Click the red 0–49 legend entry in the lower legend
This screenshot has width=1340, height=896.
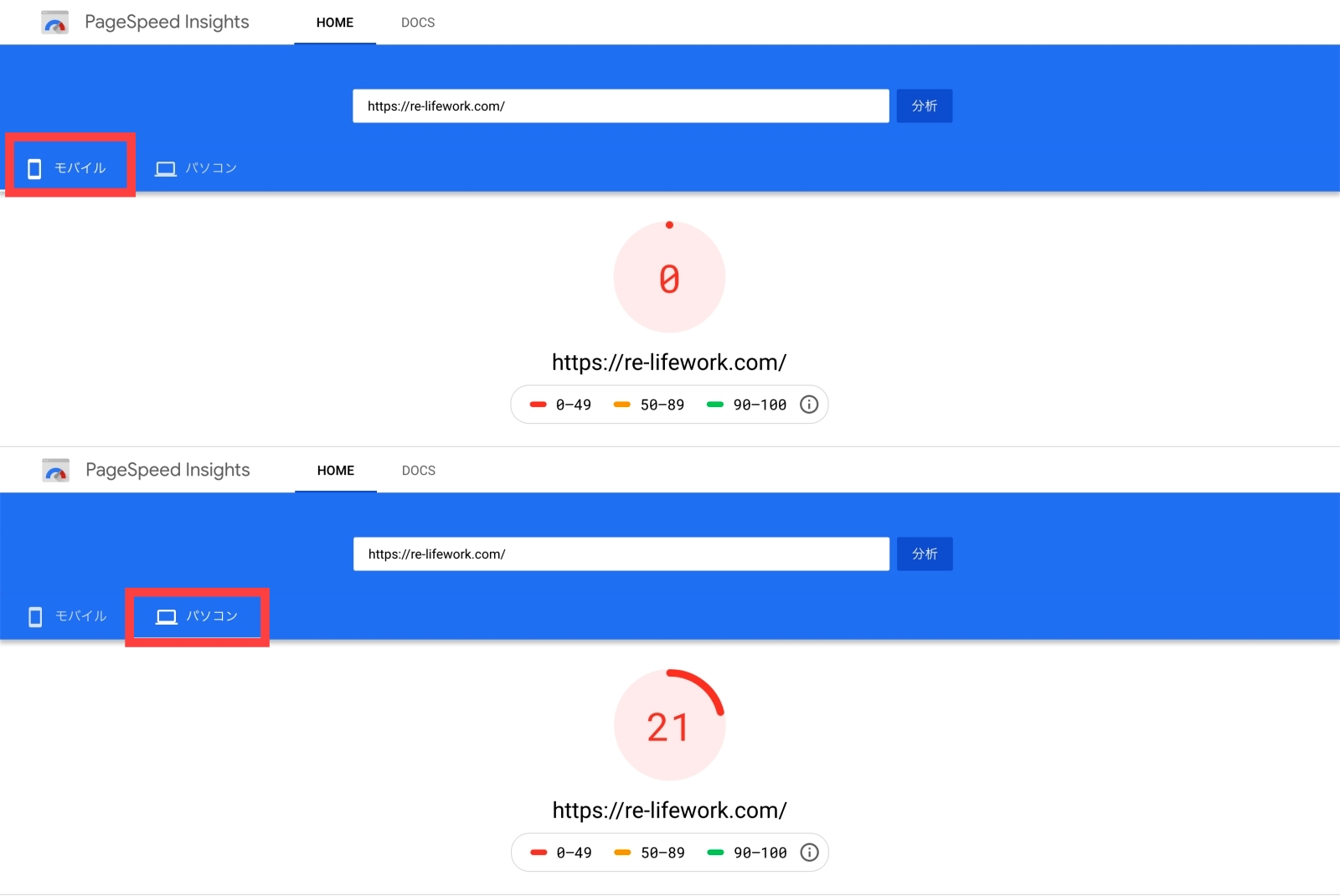[560, 852]
